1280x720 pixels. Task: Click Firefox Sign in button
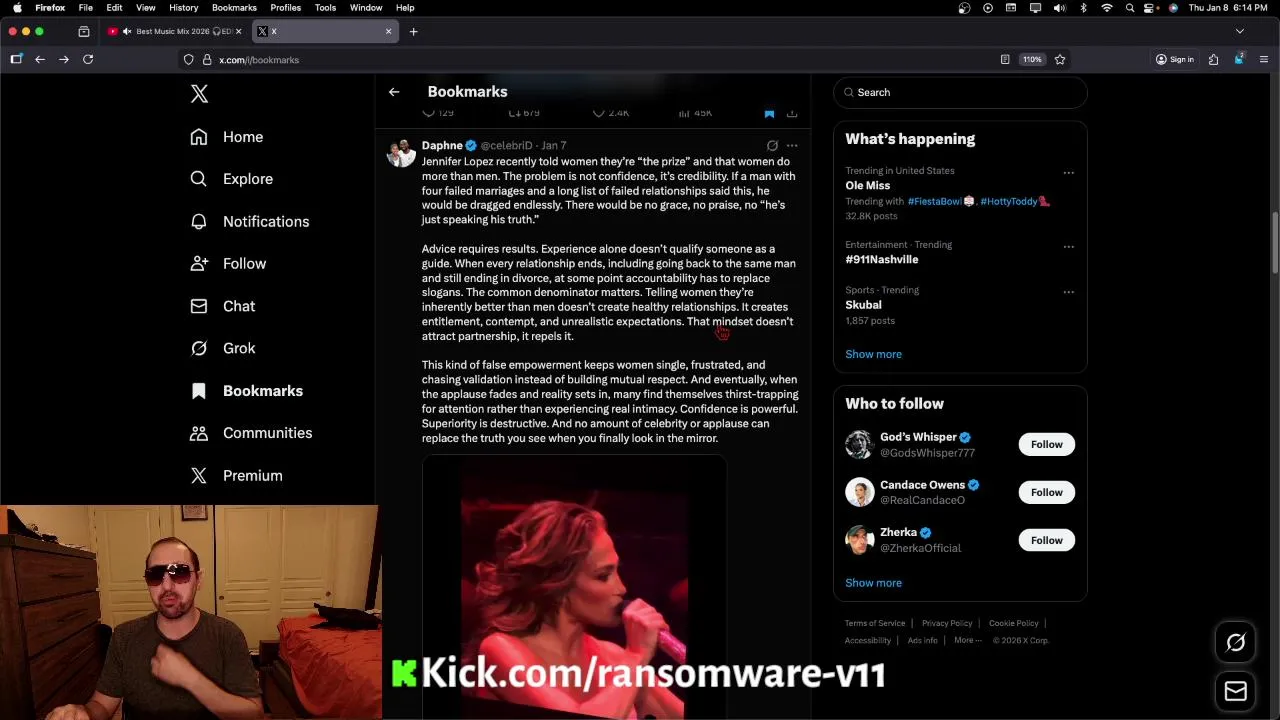coord(1175,60)
